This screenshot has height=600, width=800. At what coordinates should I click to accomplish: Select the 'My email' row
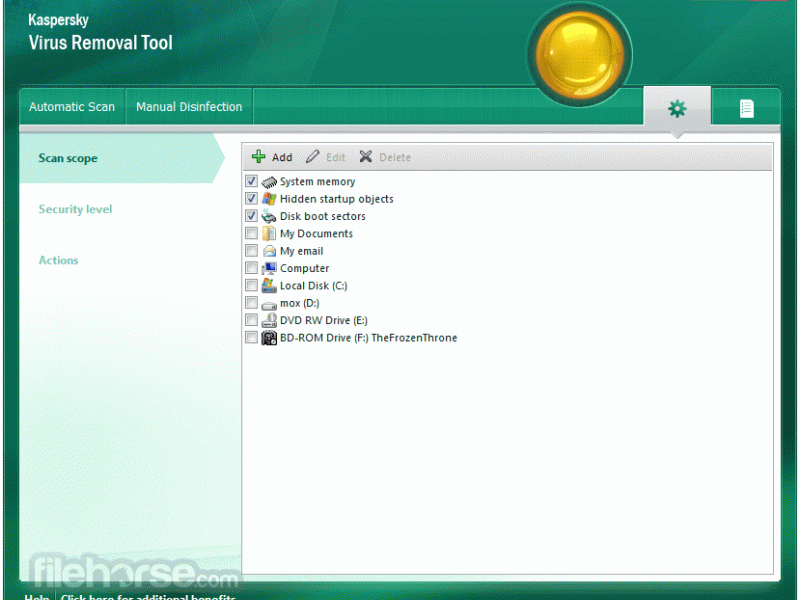[x=302, y=251]
